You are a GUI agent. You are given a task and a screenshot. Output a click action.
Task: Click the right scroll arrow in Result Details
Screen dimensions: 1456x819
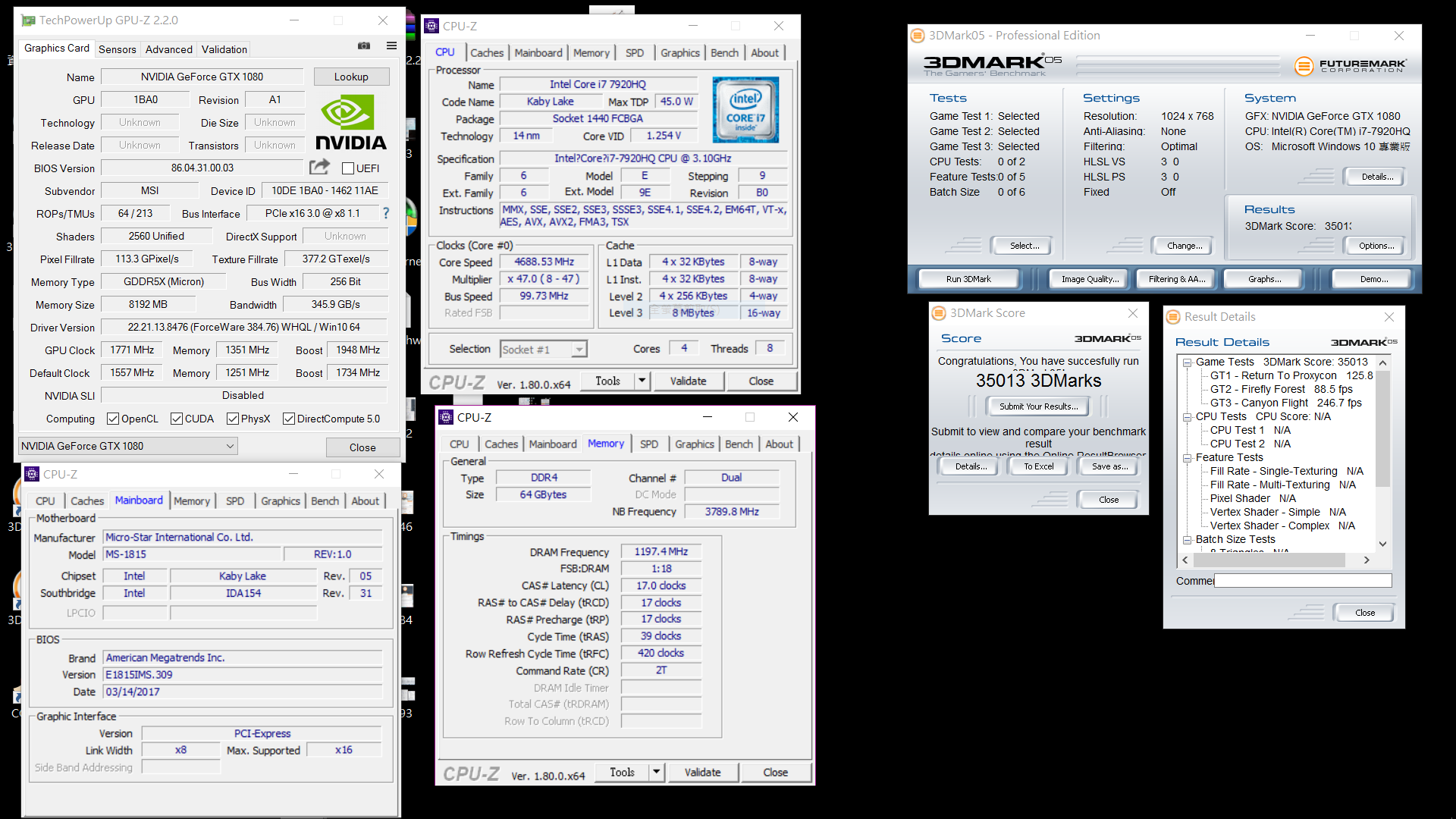[1367, 560]
